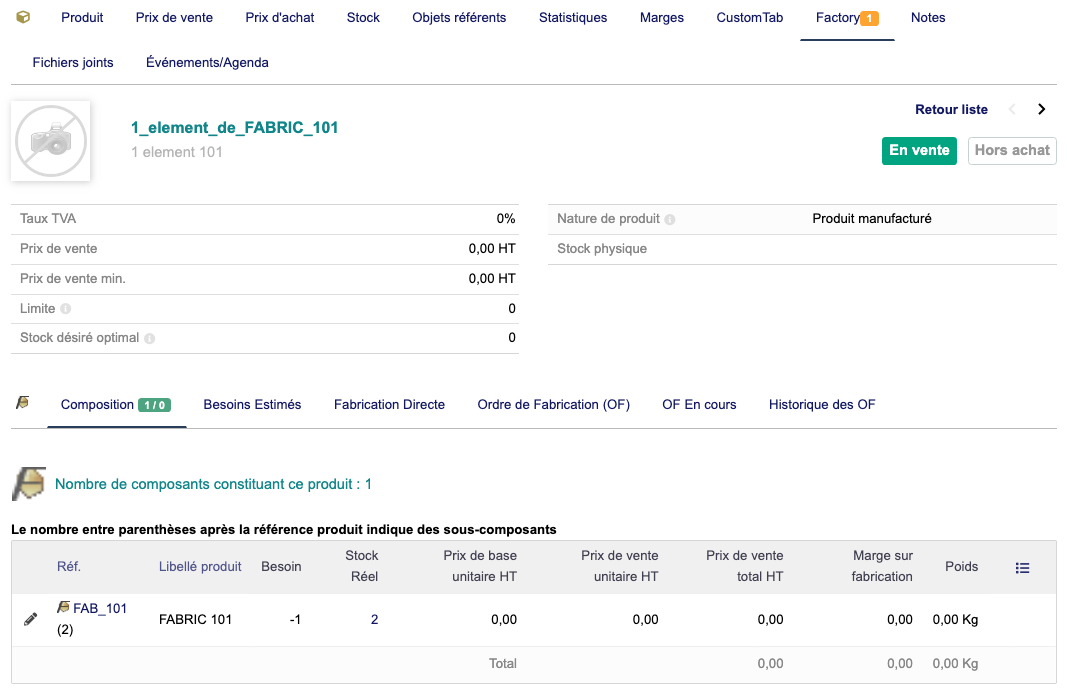Open Ordre de Fabrication (OF) sub-tab
1067x695 pixels.
pyautogui.click(x=554, y=404)
